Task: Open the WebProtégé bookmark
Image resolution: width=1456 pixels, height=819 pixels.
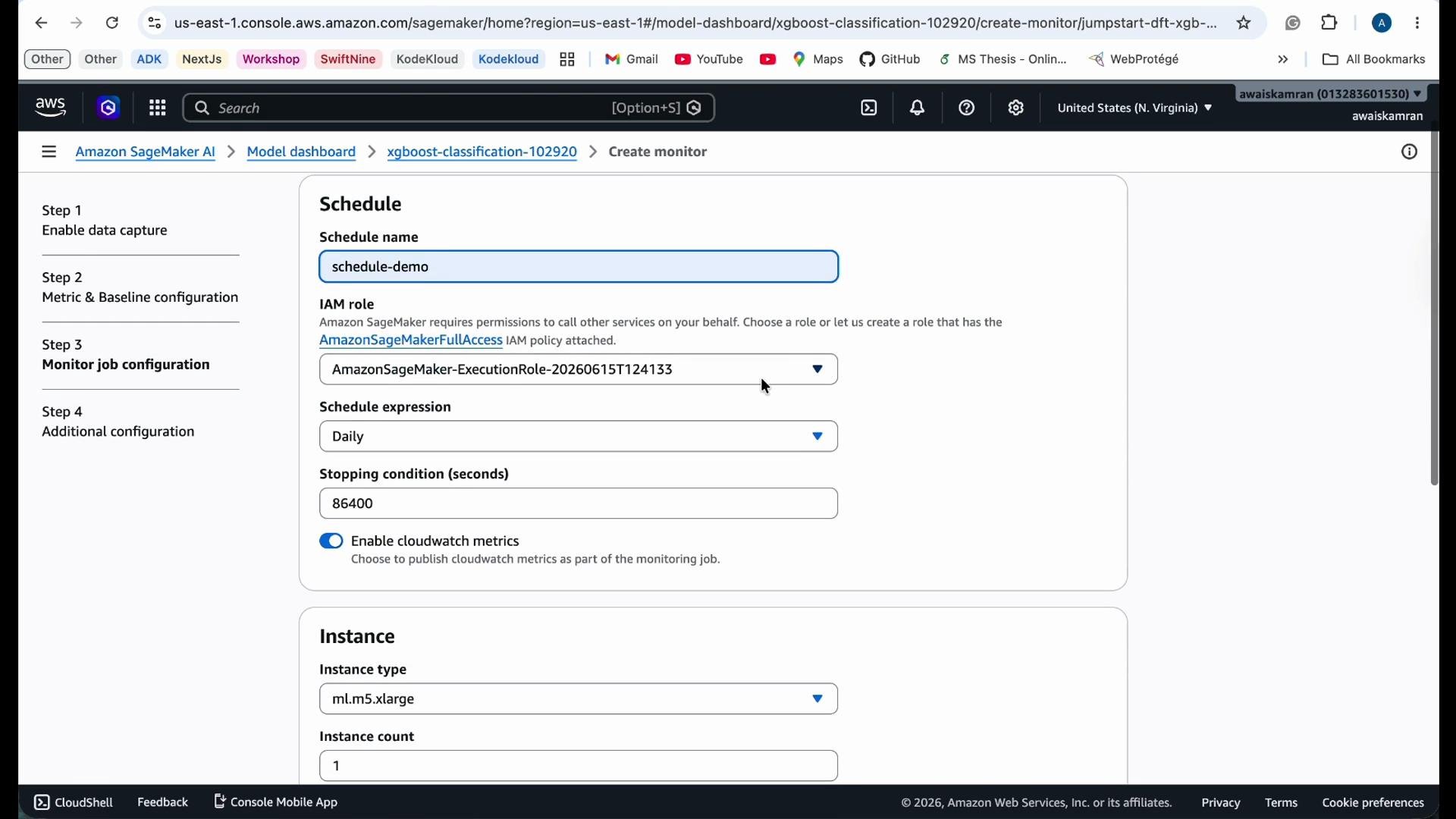Action: tap(1134, 60)
